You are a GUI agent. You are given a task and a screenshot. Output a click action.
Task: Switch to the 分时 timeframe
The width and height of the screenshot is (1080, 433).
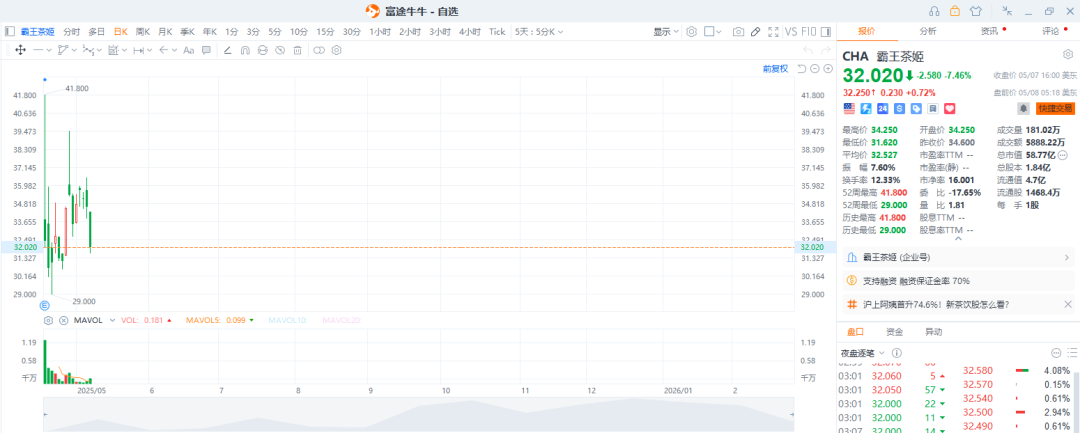point(72,32)
